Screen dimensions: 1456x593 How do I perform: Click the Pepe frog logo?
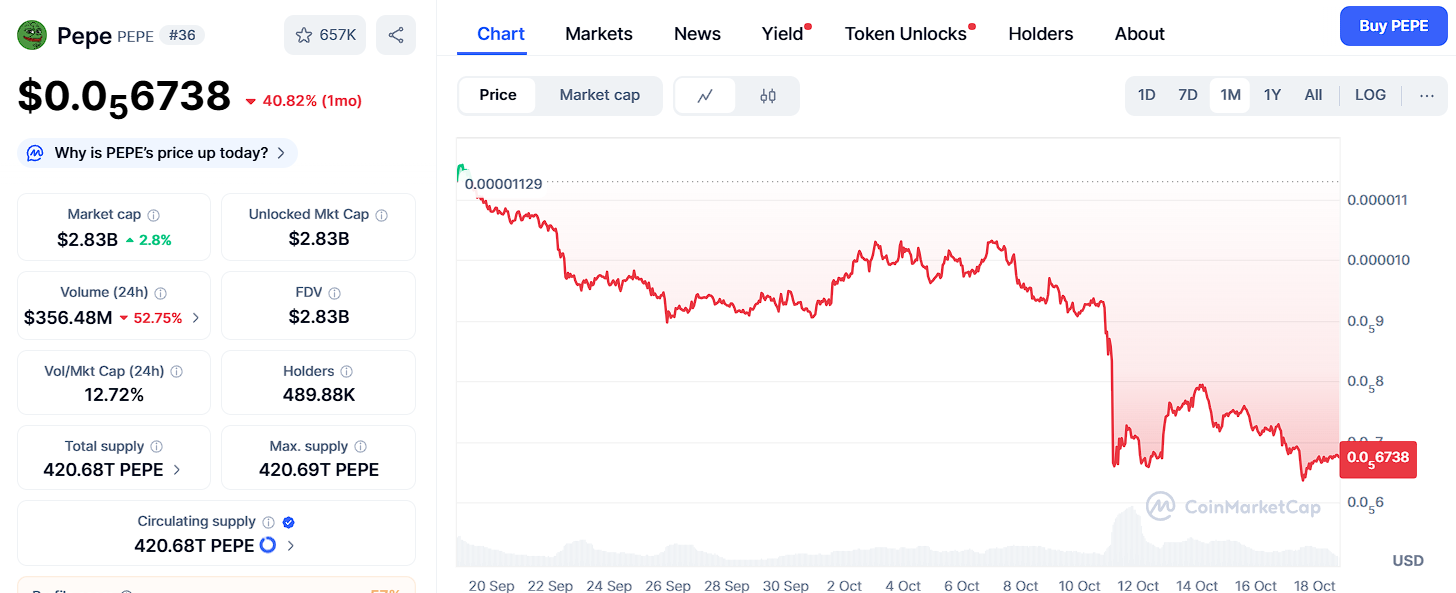pos(33,35)
